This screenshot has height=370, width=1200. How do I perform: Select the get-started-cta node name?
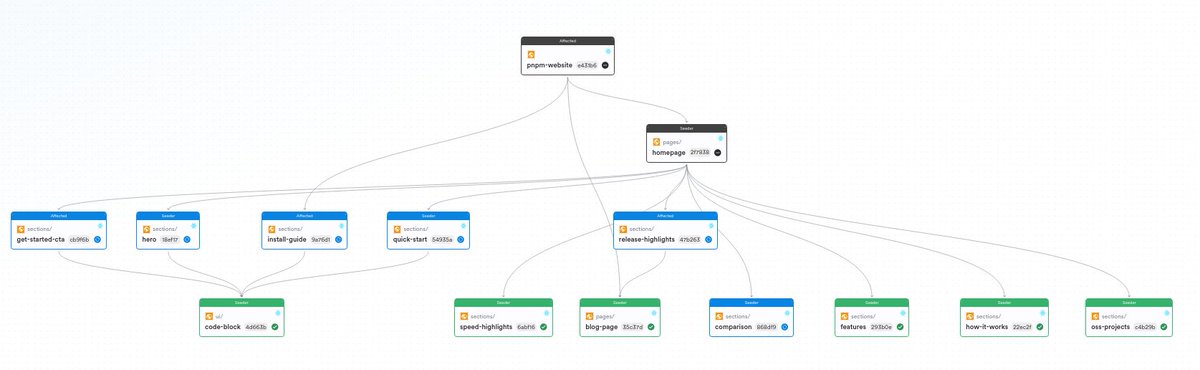[x=41, y=240]
